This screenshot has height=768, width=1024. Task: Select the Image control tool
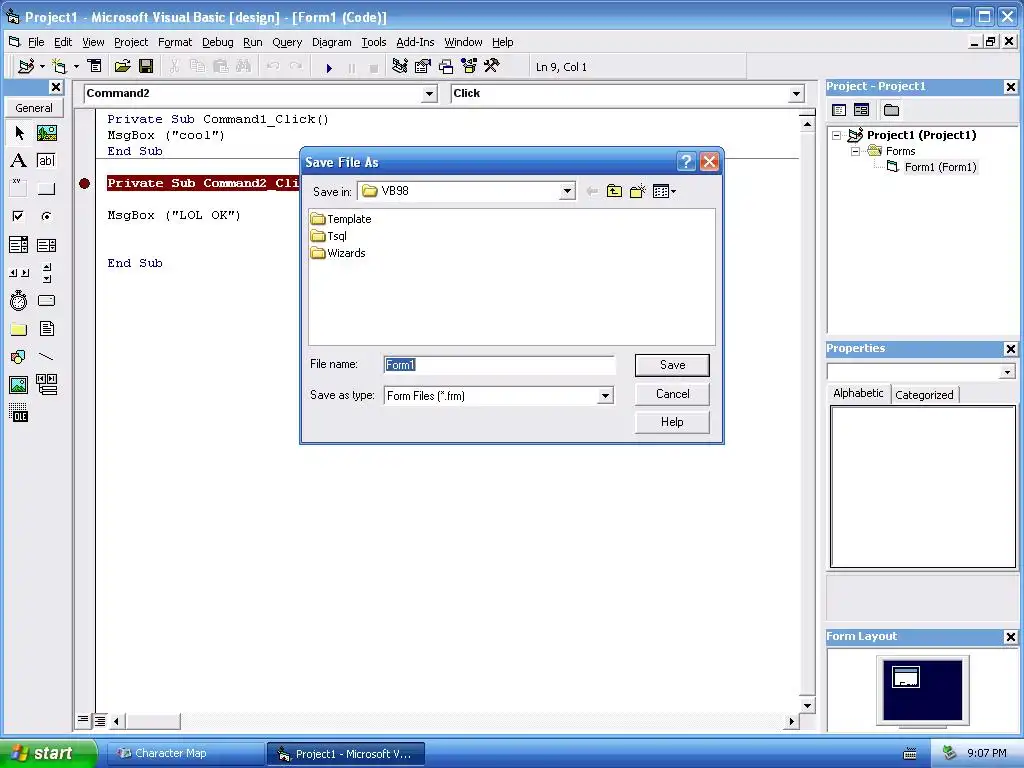[19, 385]
